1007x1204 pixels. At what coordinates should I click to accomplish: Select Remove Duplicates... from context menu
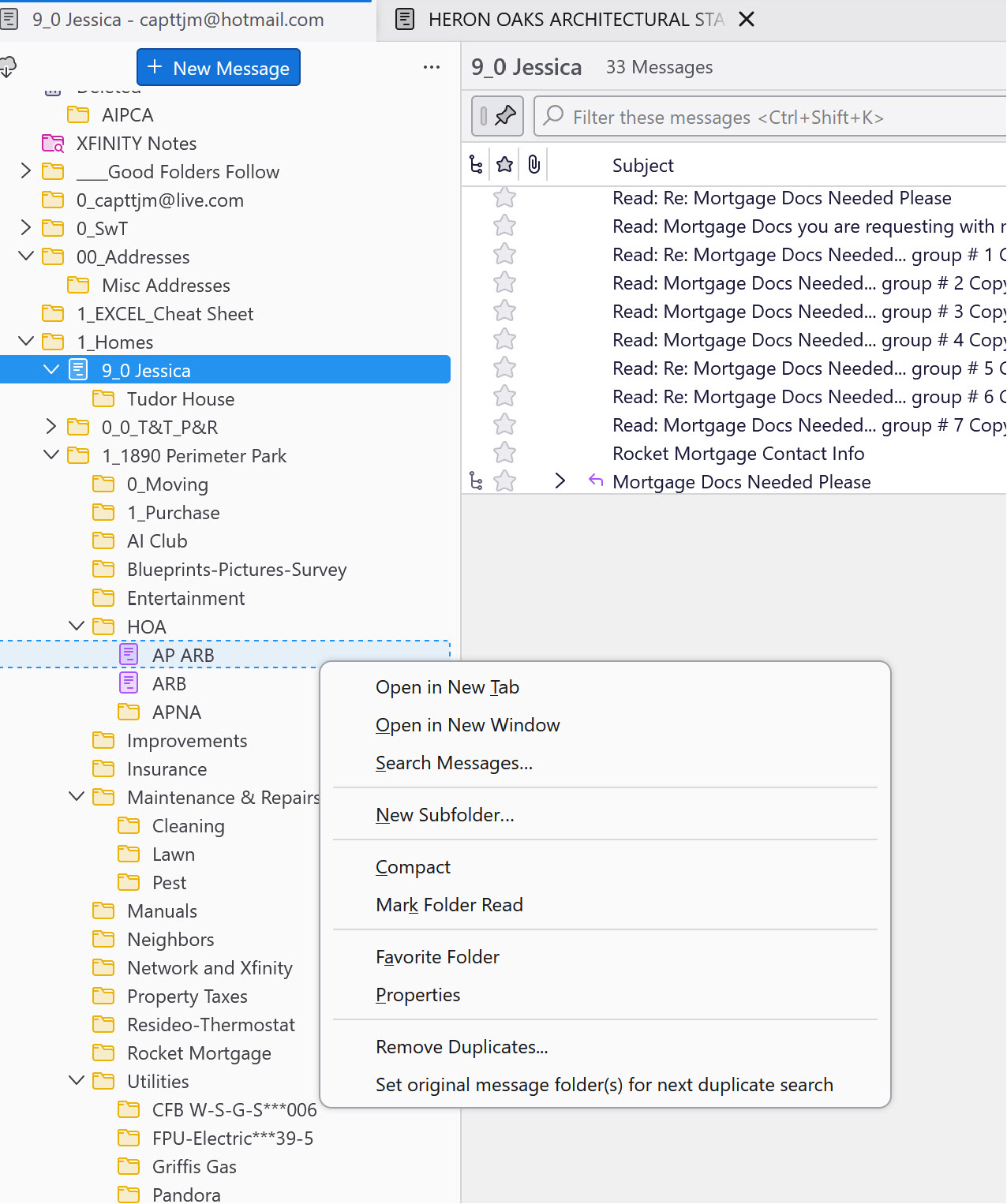click(462, 1047)
